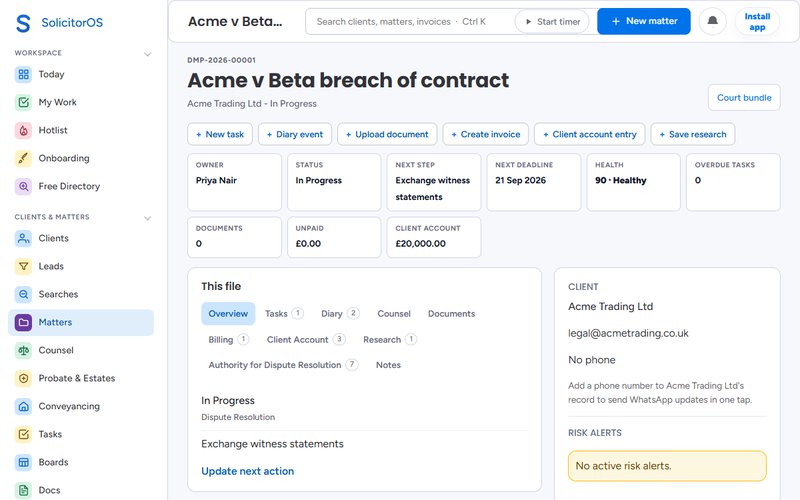Click the Overdue Tasks 0 card

tap(733, 182)
